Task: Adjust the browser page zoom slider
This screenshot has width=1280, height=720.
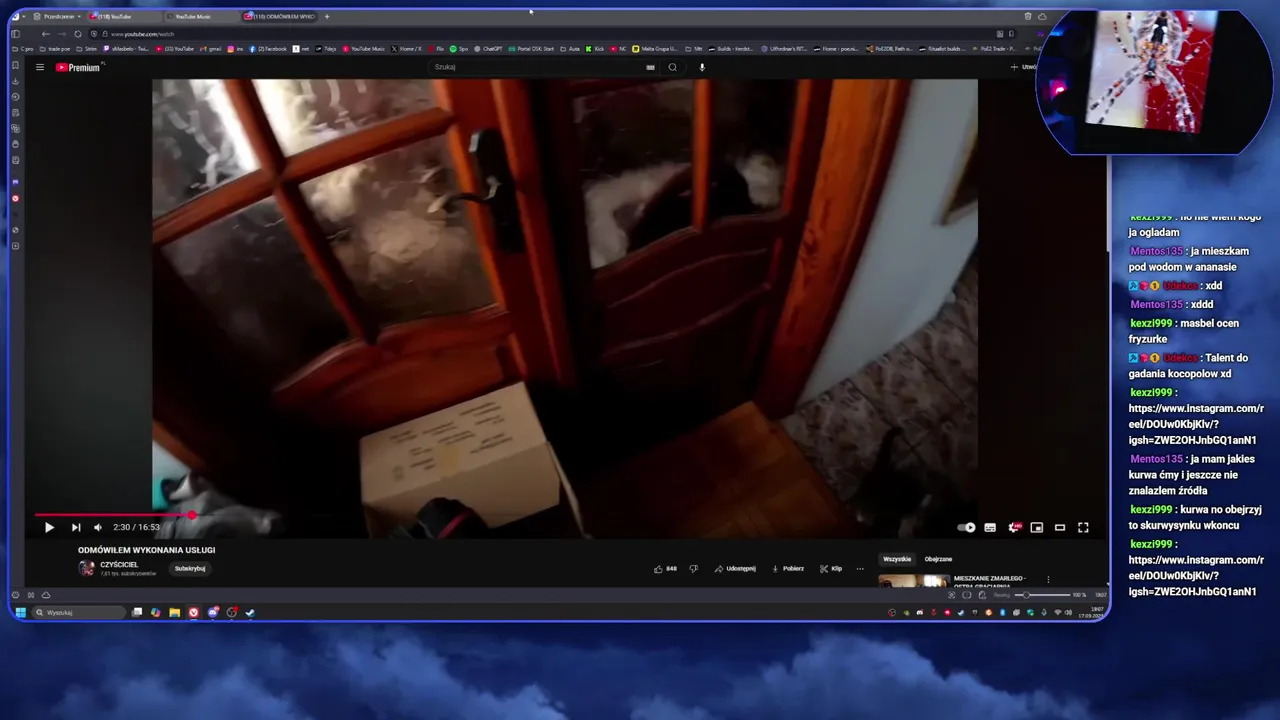Action: 1041,595
